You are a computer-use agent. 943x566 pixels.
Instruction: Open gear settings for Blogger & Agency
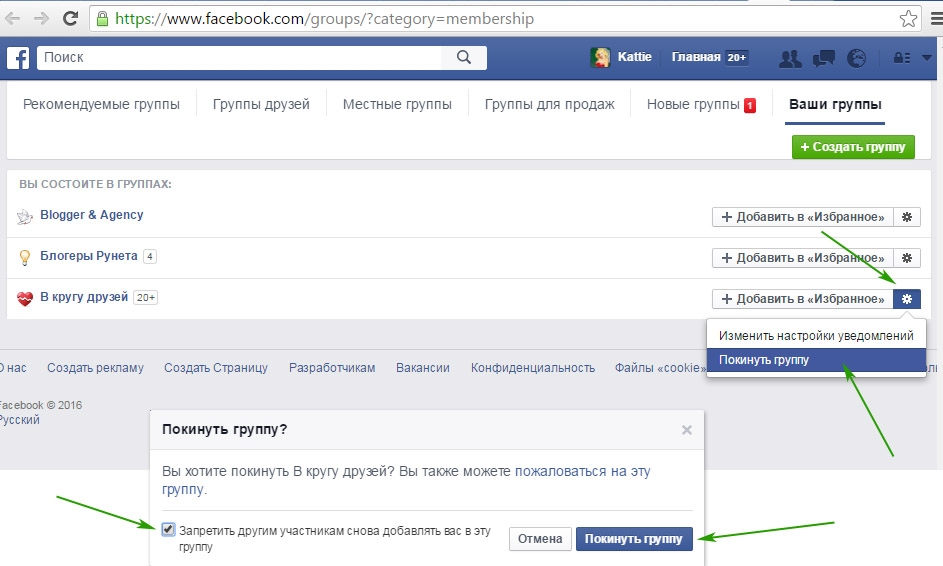(x=907, y=217)
